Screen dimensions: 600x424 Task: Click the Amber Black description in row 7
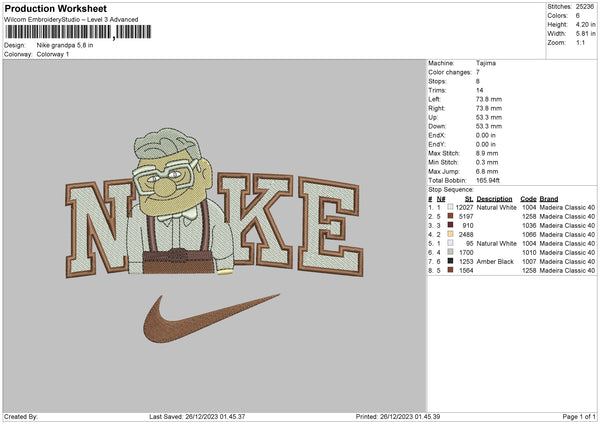click(495, 261)
